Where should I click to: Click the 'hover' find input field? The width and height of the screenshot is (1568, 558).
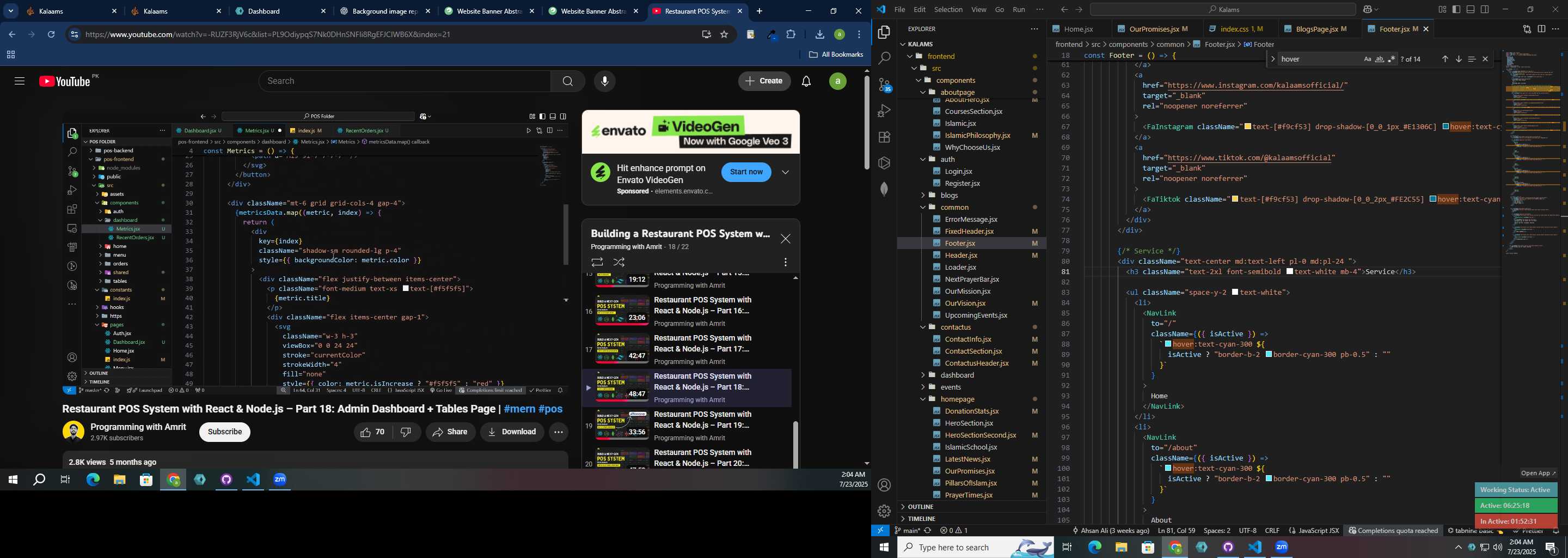(x=1319, y=59)
